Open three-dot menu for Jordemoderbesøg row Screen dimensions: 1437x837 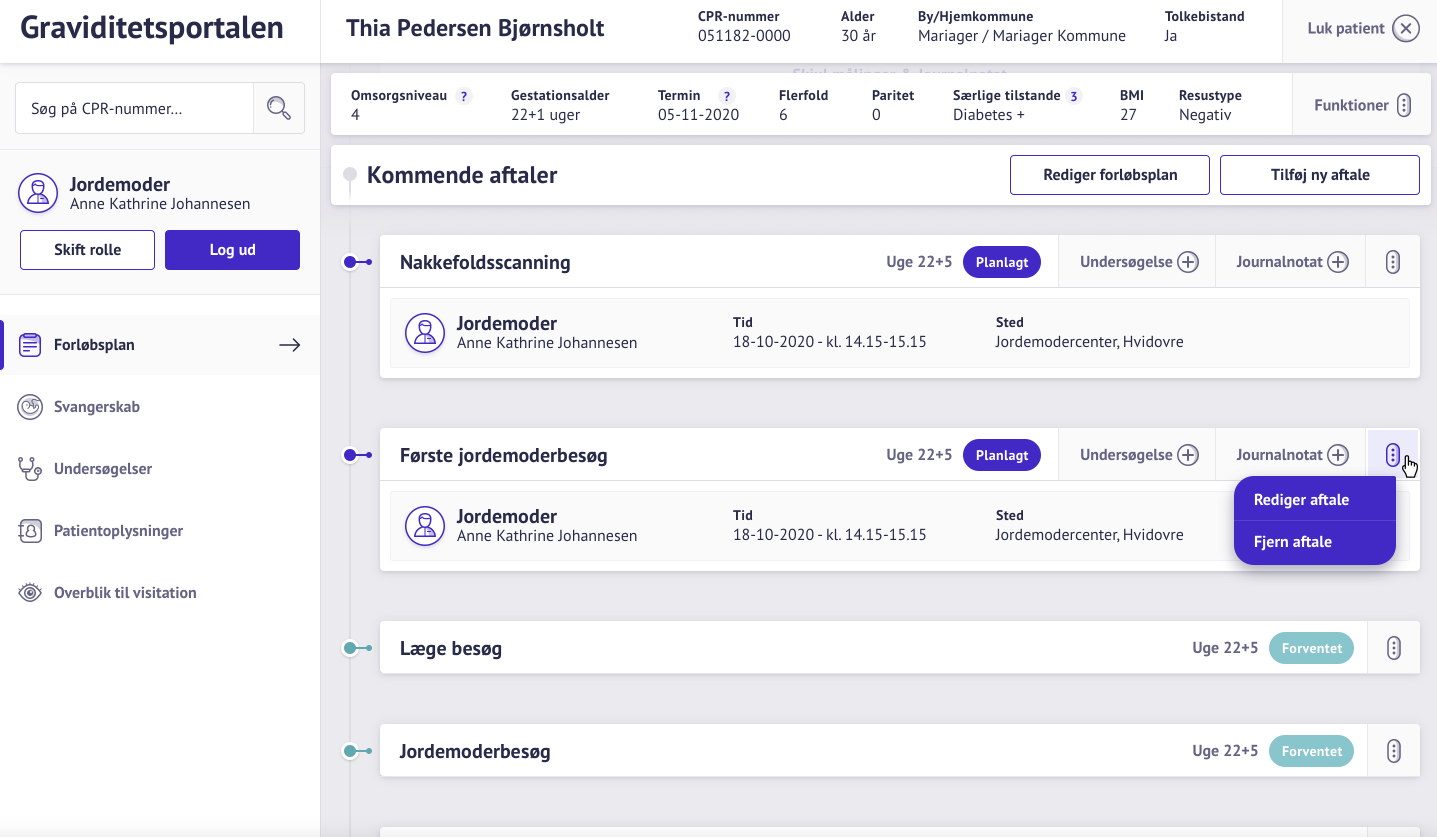[x=1393, y=751]
